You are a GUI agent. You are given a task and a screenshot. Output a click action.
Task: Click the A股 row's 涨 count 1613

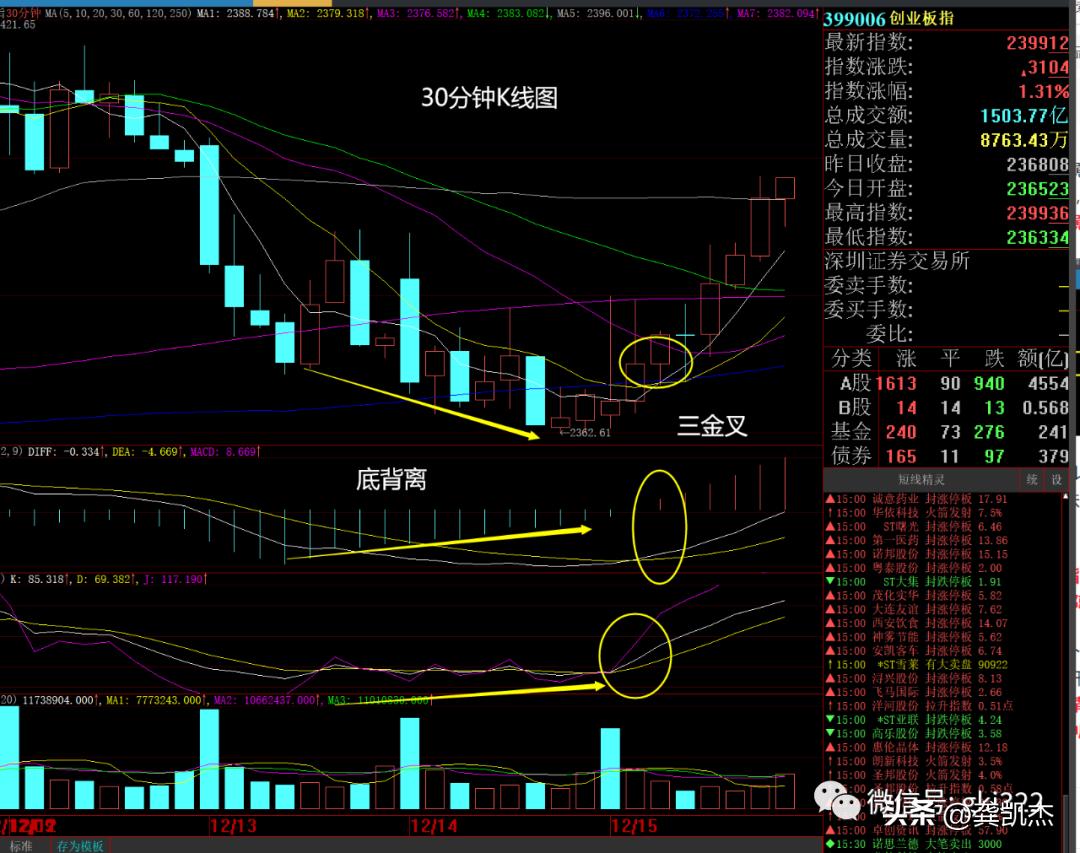pos(895,384)
